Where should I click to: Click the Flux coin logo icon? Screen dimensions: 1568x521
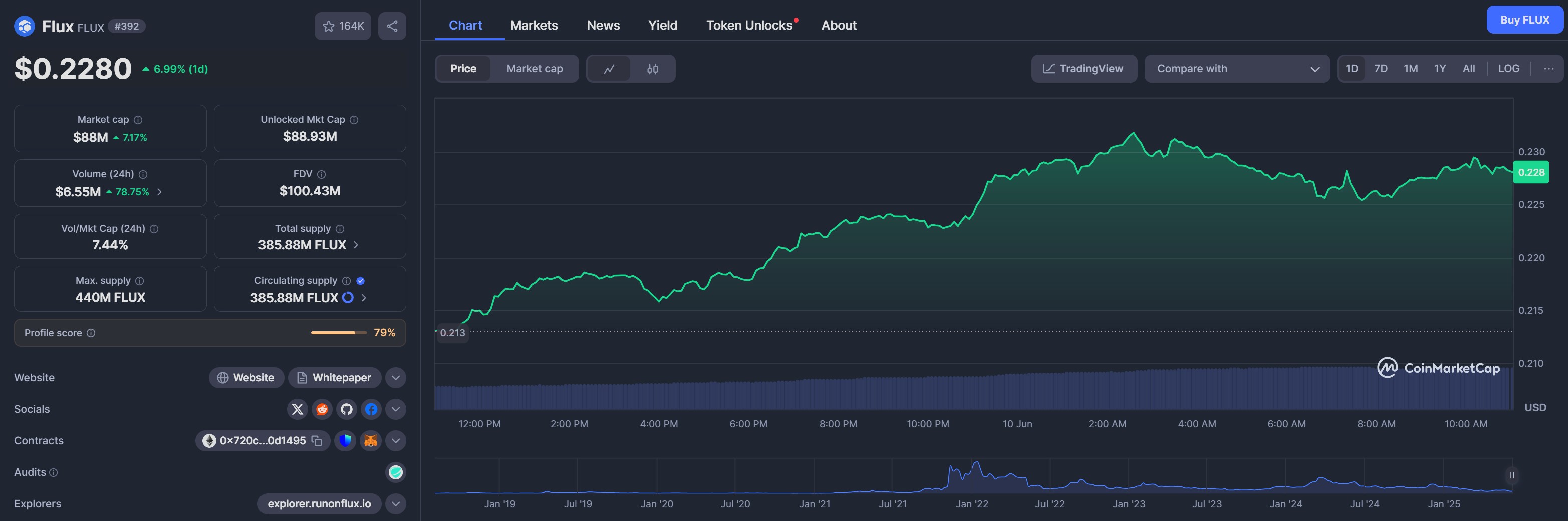point(25,26)
